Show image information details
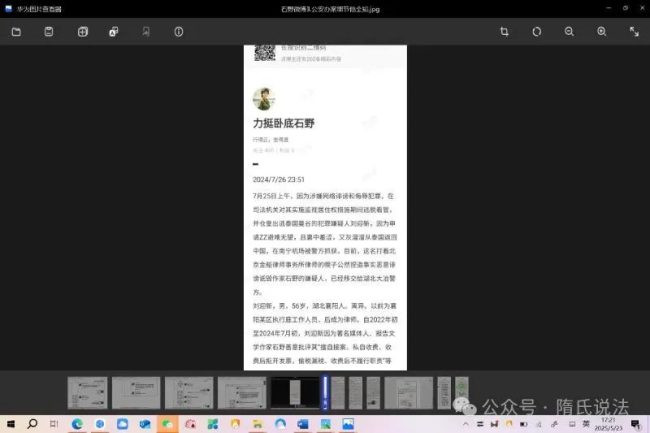 (x=179, y=32)
